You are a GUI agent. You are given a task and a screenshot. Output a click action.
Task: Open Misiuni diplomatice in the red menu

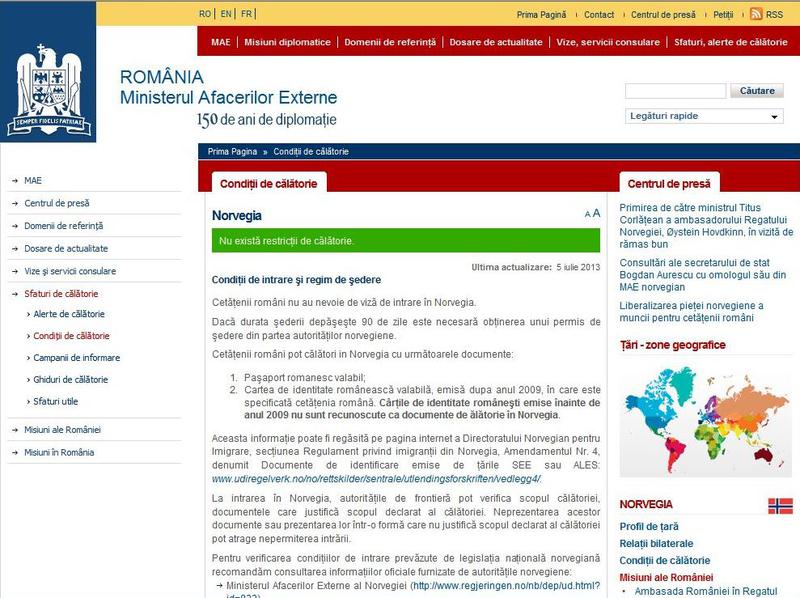(x=287, y=43)
